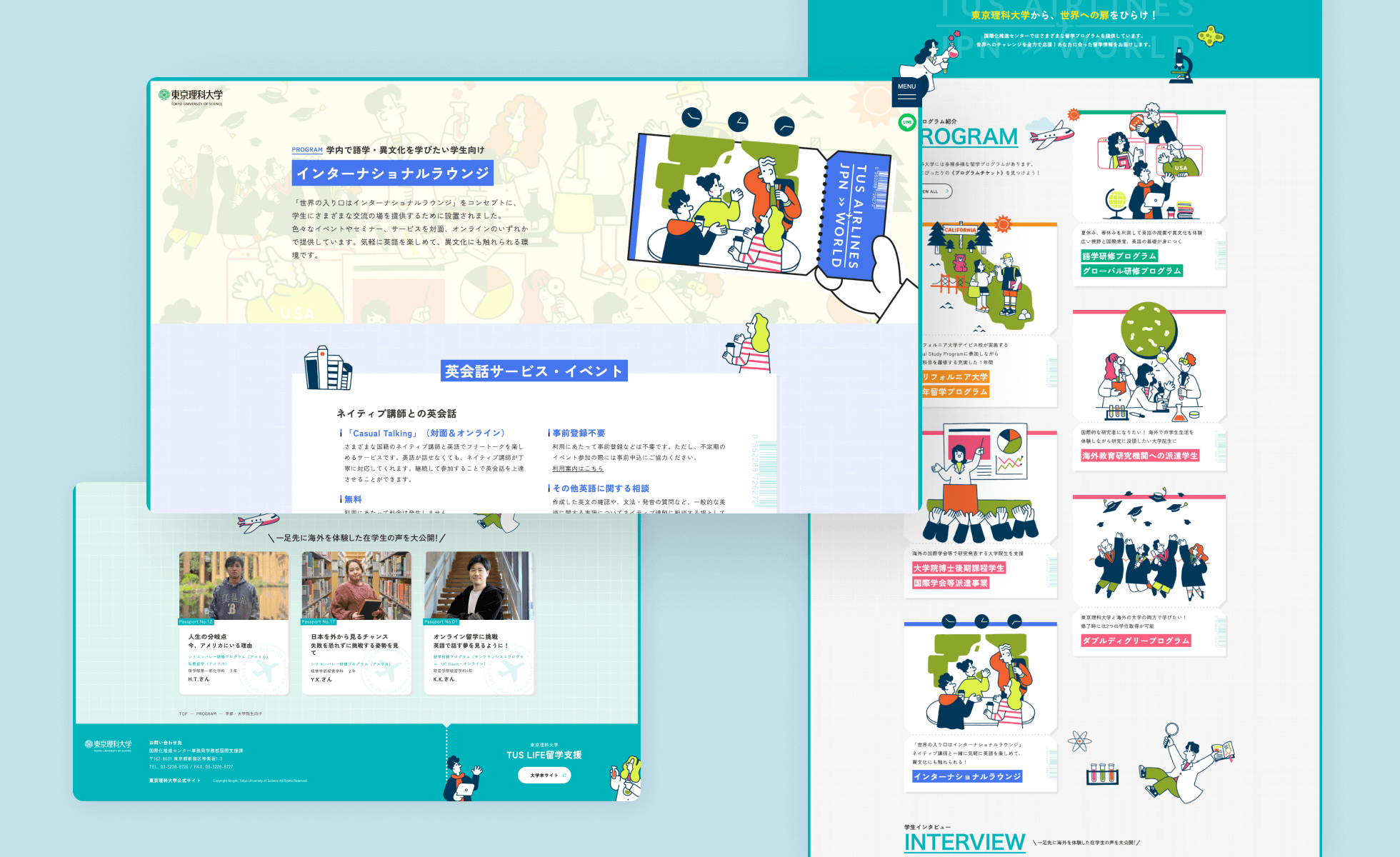Image resolution: width=1400 pixels, height=857 pixels.
Task: Open H.T.さん student interview photo card
Action: (x=234, y=586)
